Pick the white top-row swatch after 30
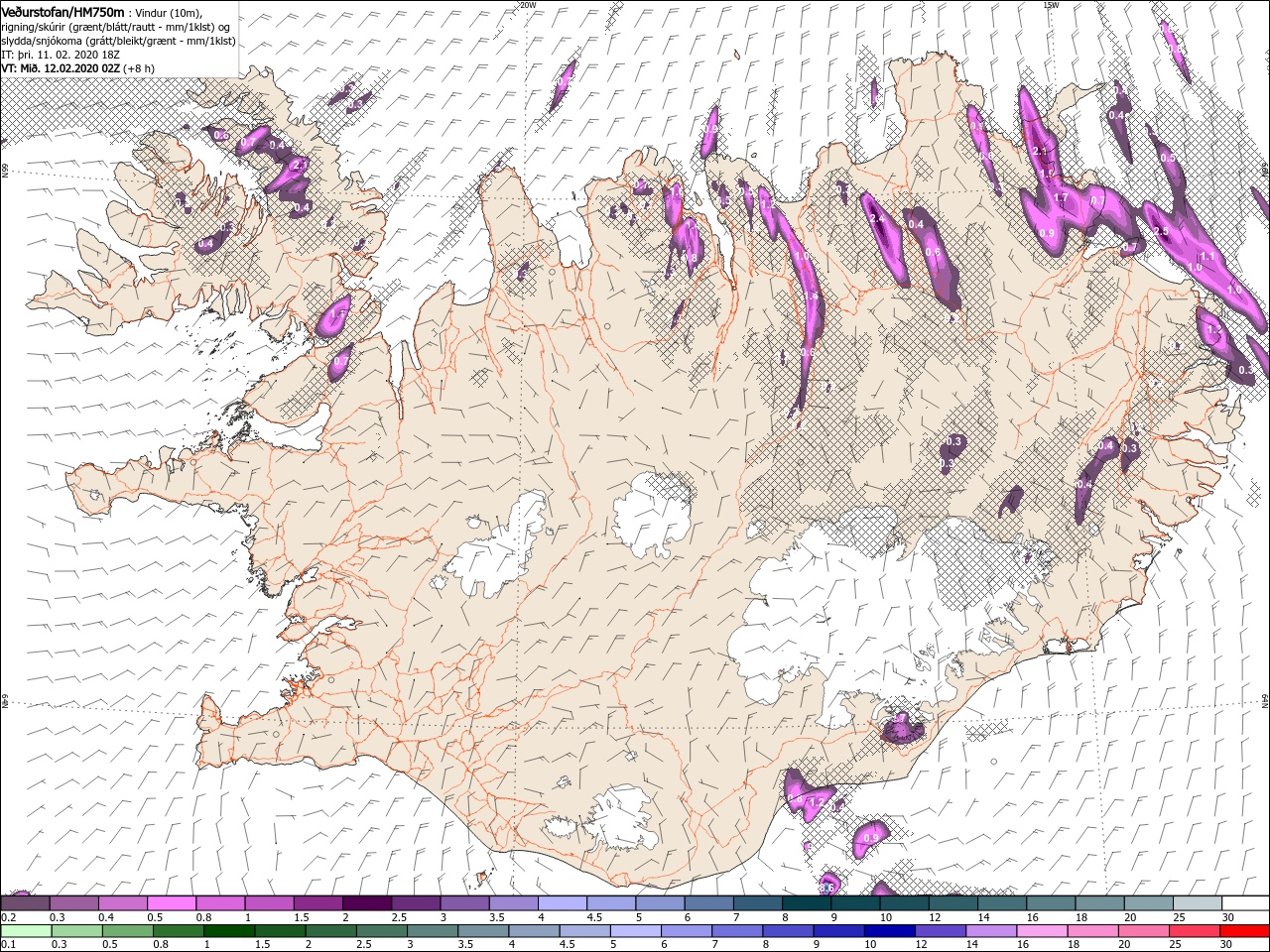 pyautogui.click(x=1245, y=903)
